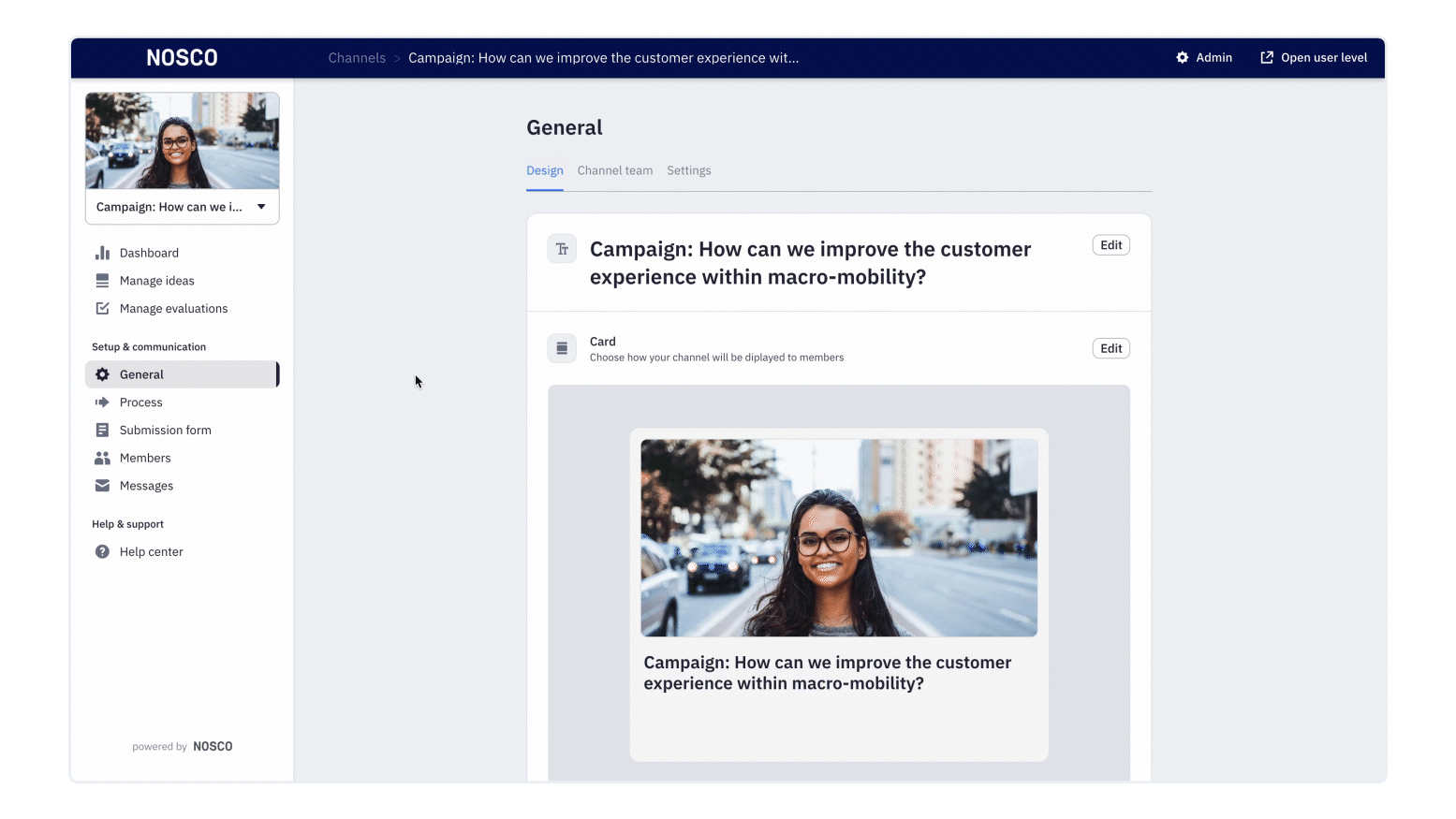The width and height of the screenshot is (1456, 819).
Task: Click the Members people icon
Action: (x=102, y=458)
